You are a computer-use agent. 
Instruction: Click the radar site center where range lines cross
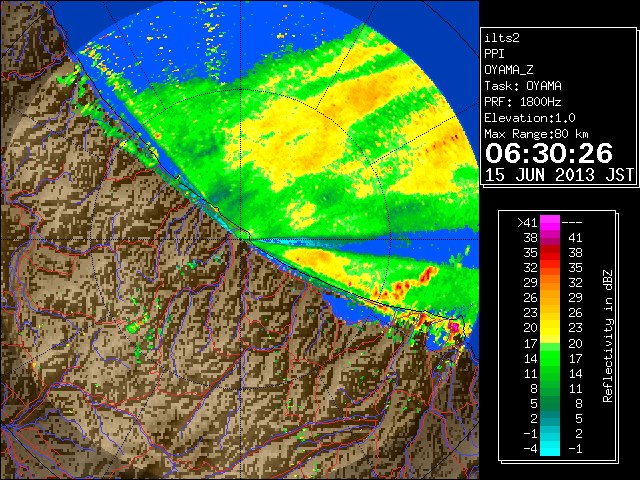coord(241,240)
